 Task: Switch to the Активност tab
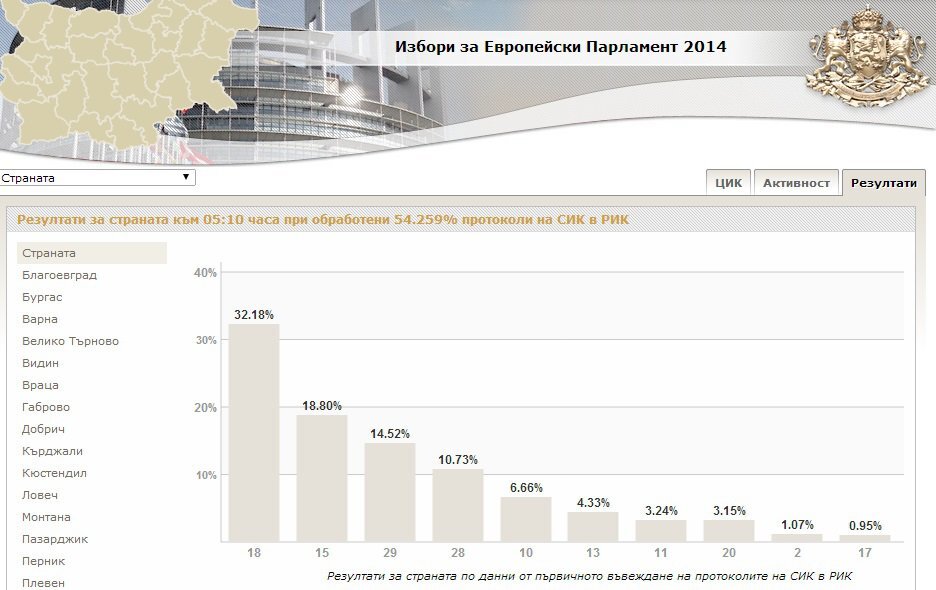(796, 183)
